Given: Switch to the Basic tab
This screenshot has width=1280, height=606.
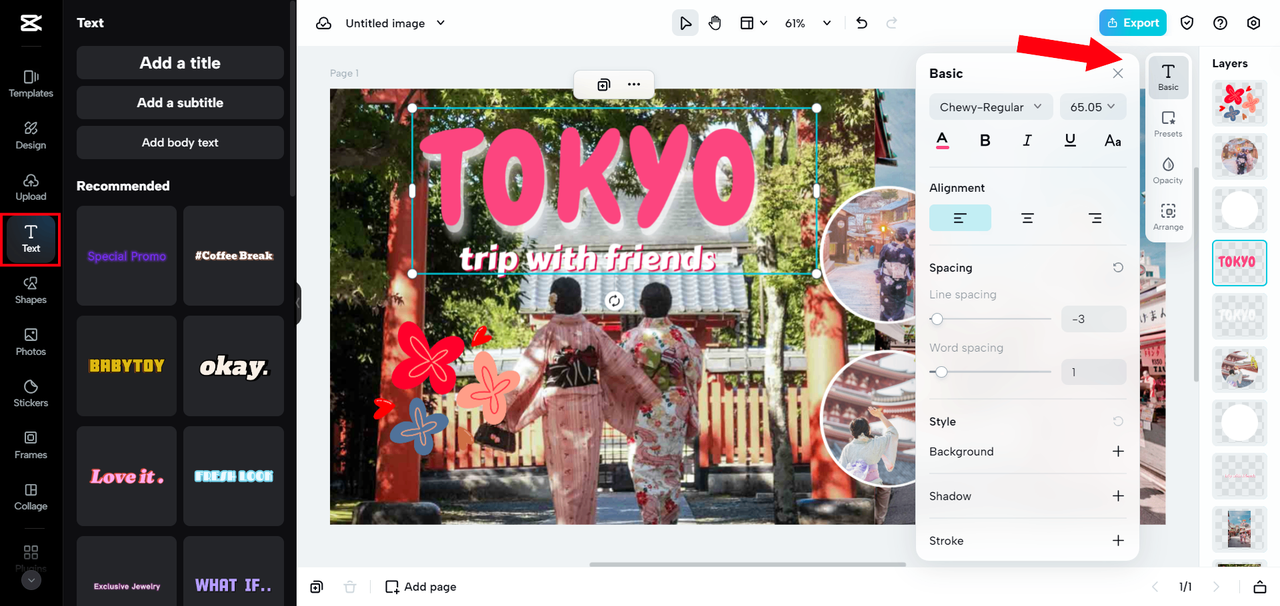Looking at the screenshot, I should coord(1168,77).
